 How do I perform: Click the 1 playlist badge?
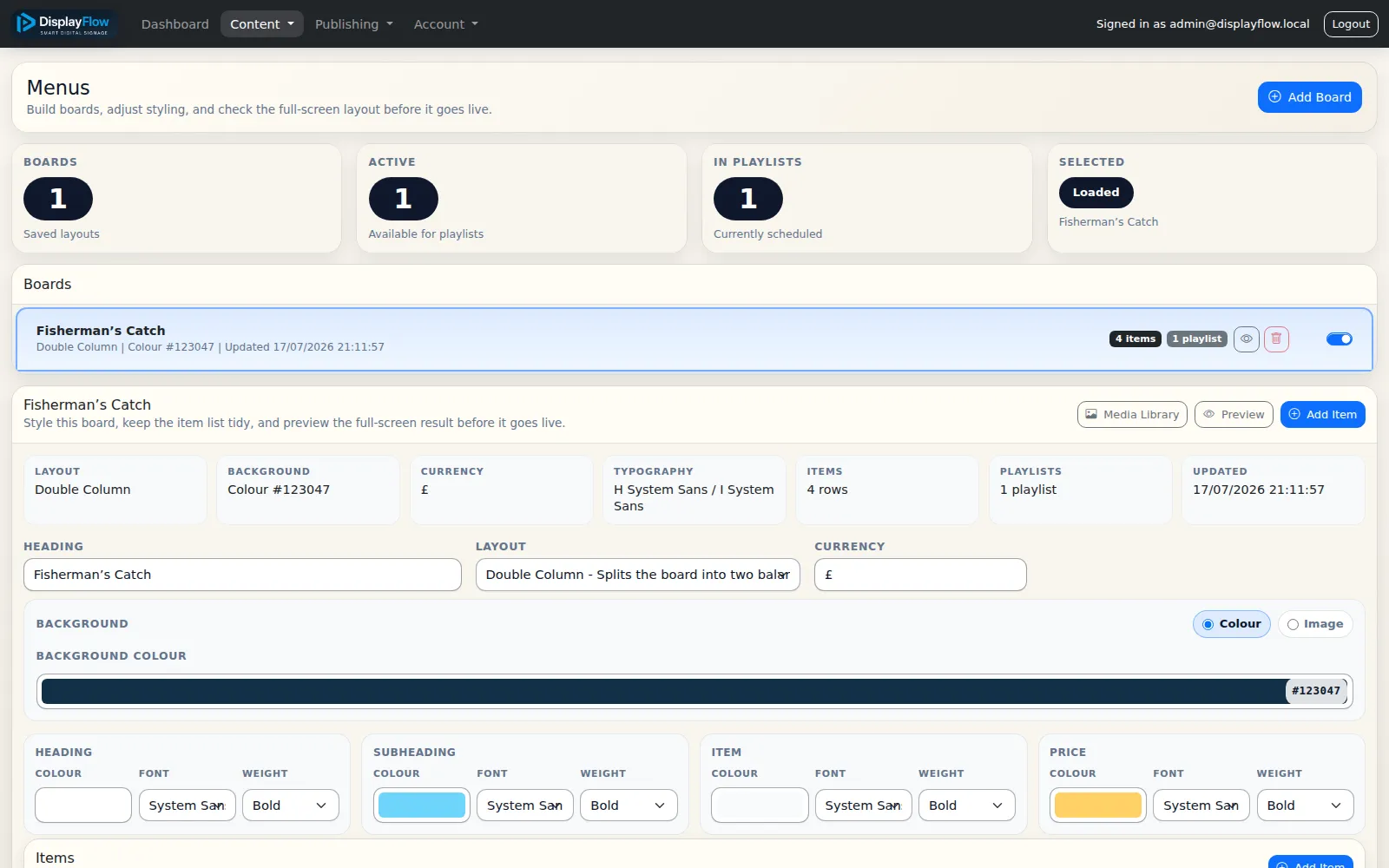coord(1197,339)
